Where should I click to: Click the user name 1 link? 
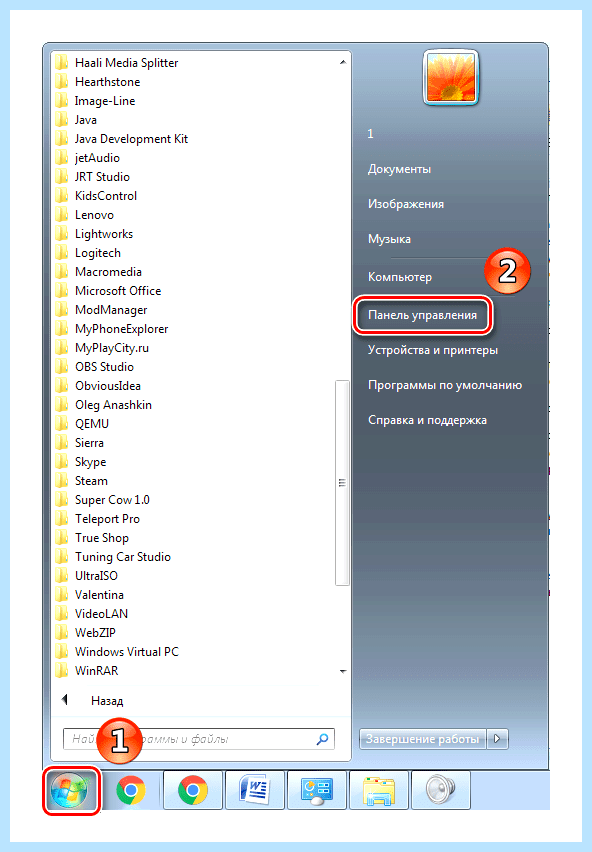pos(370,134)
